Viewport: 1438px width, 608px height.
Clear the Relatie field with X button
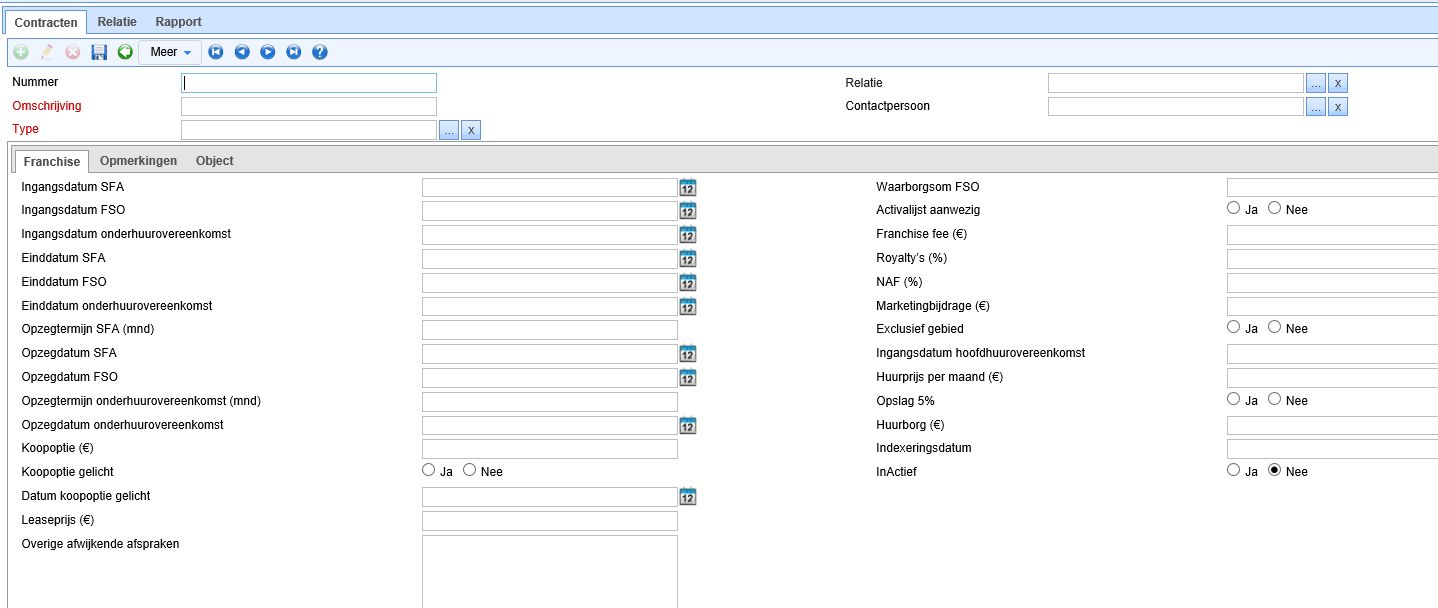tap(1338, 83)
